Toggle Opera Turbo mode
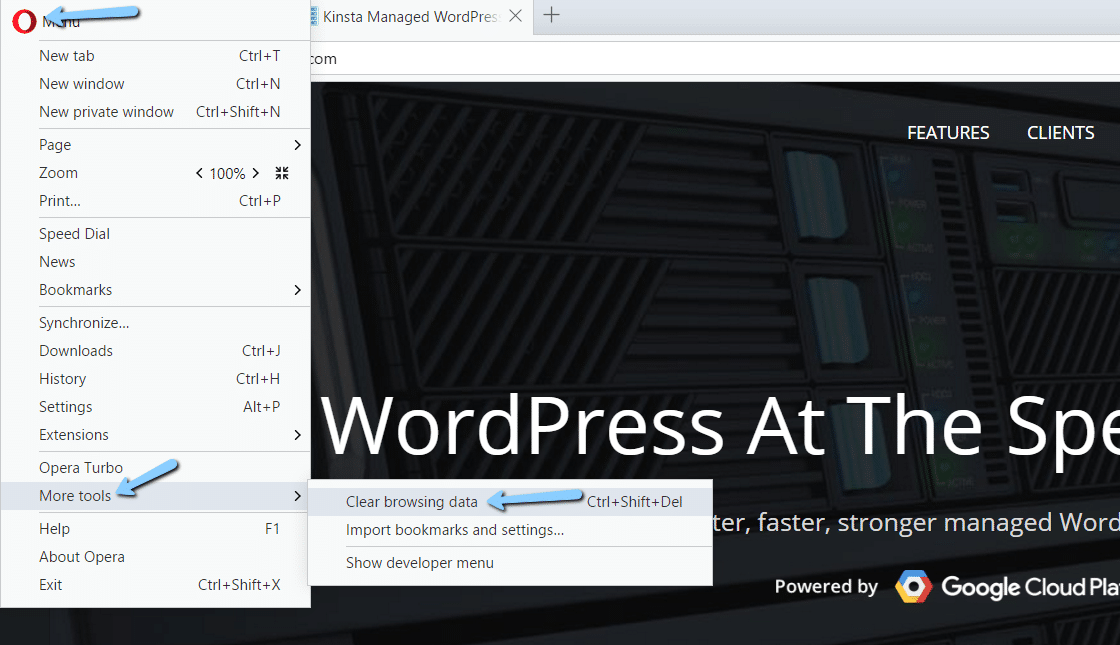Image resolution: width=1120 pixels, height=645 pixels. [x=81, y=468]
